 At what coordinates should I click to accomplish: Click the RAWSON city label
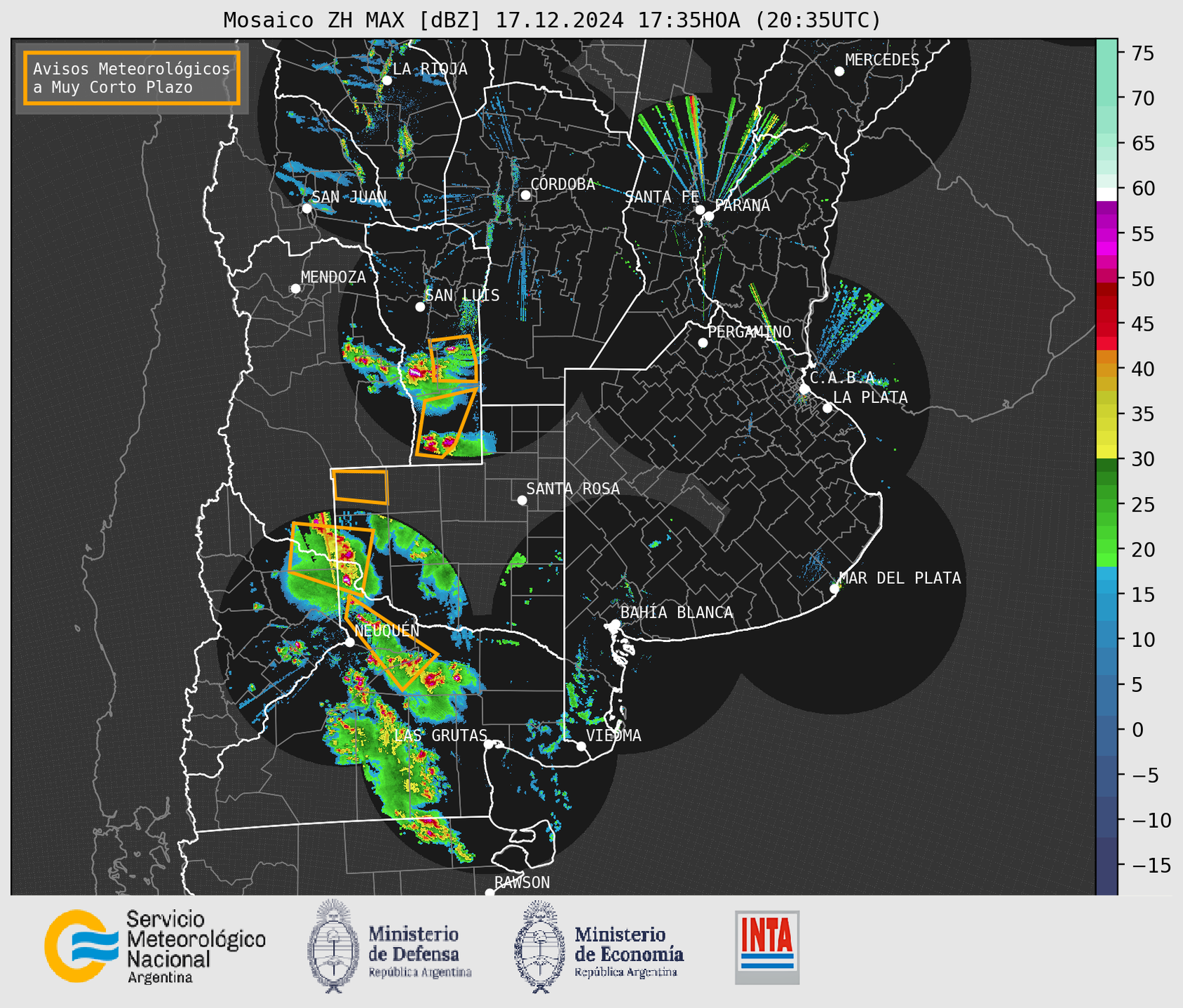(x=522, y=883)
